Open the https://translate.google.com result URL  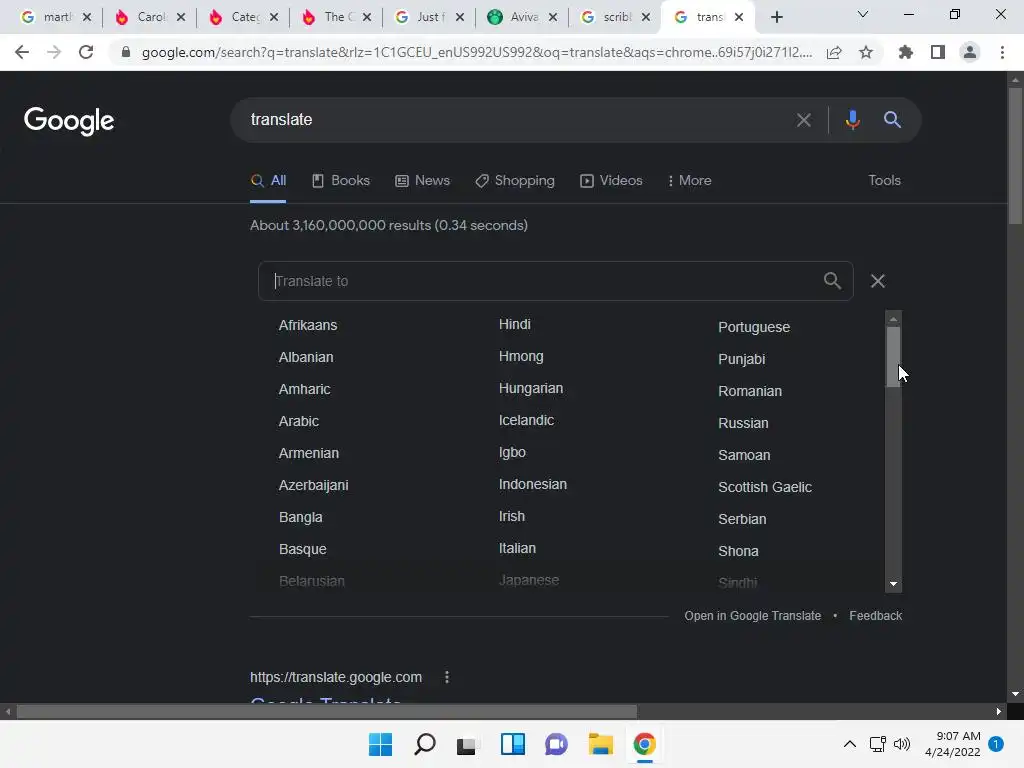pyautogui.click(x=336, y=677)
